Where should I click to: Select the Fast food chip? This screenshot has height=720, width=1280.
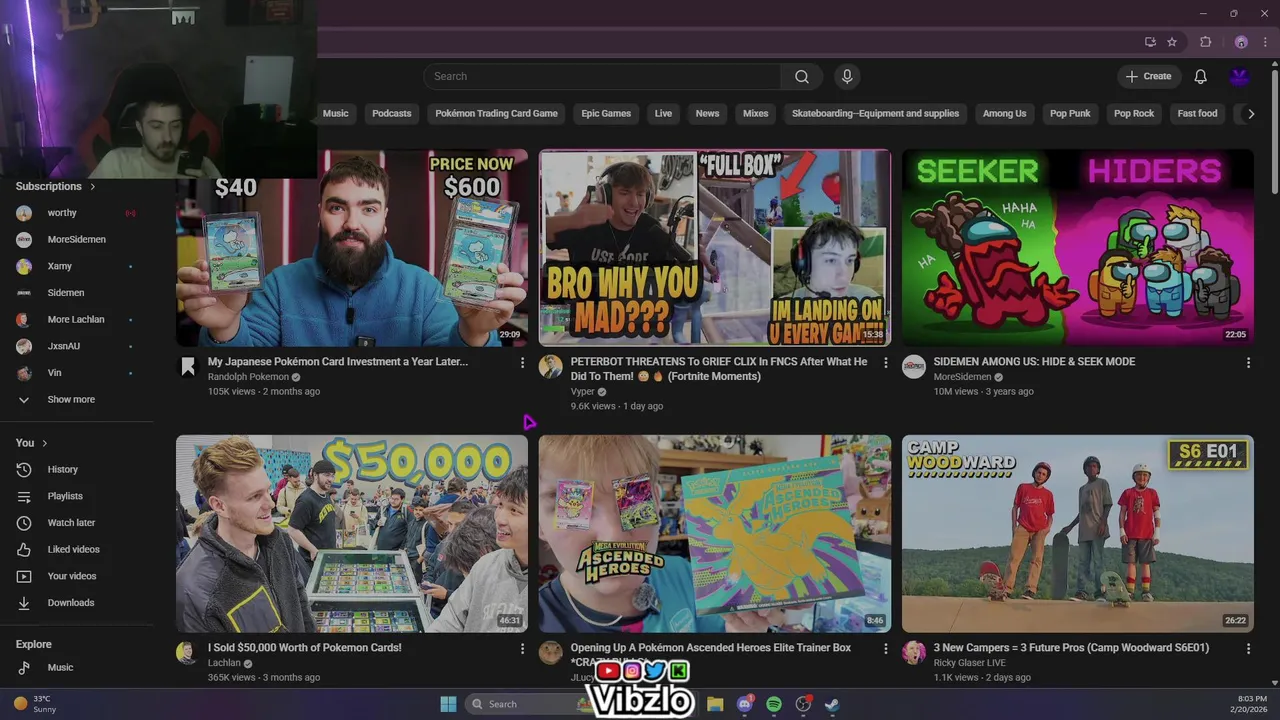tap(1197, 114)
